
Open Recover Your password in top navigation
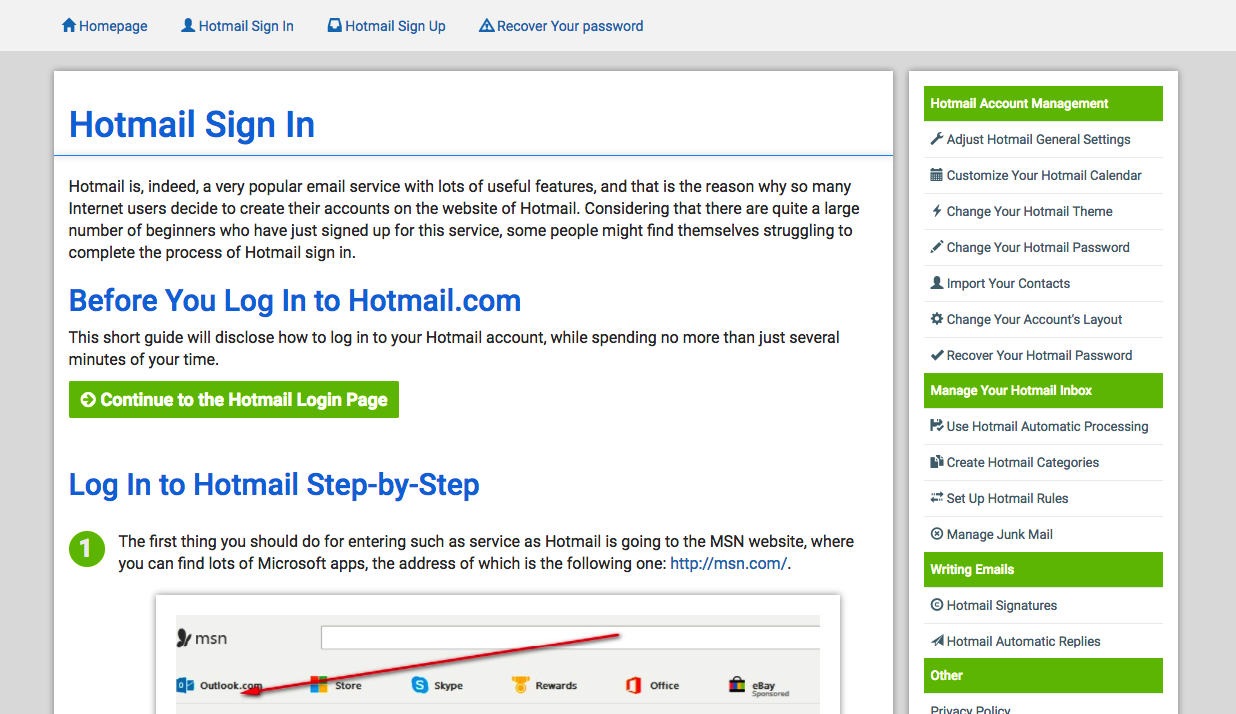pos(561,26)
